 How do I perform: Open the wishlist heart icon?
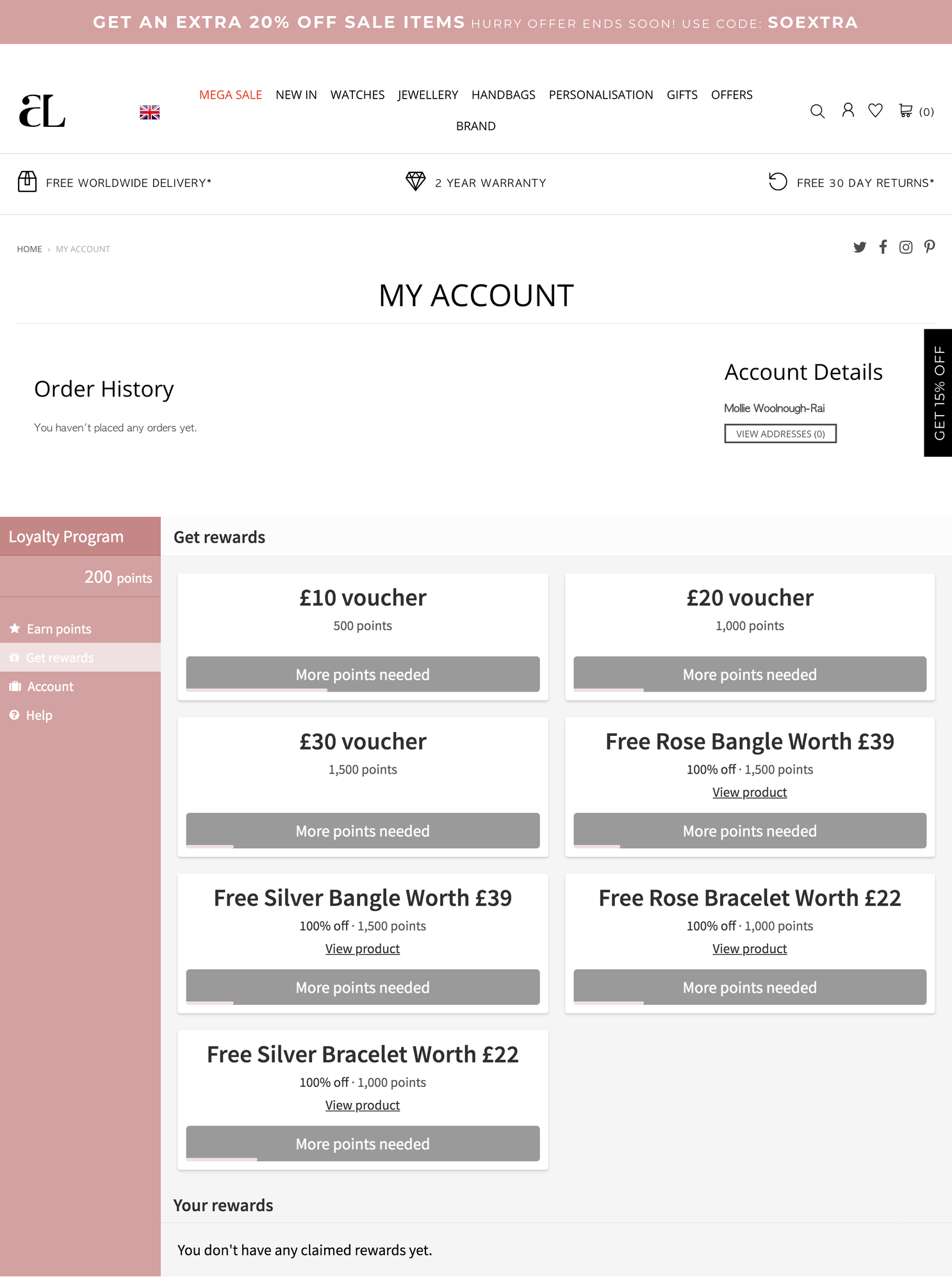876,111
